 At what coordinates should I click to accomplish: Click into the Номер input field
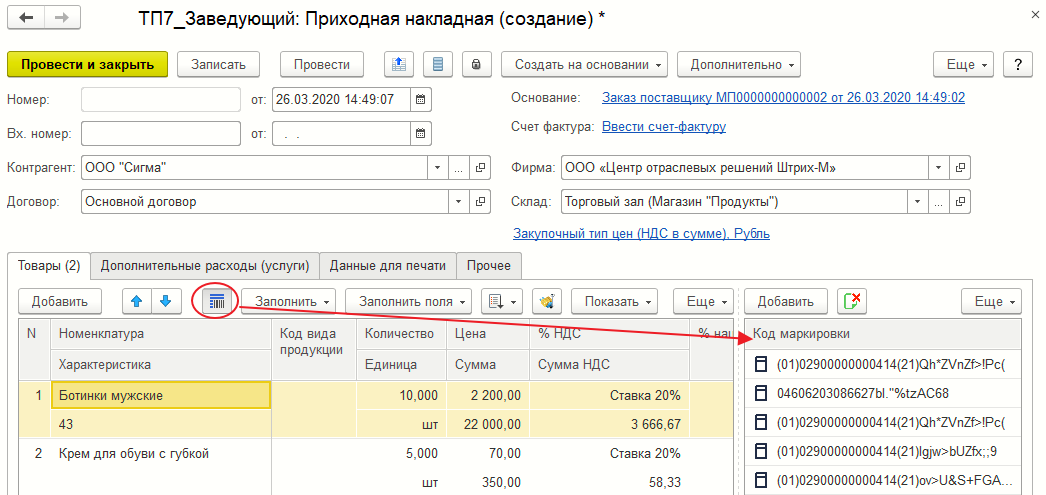[160, 99]
